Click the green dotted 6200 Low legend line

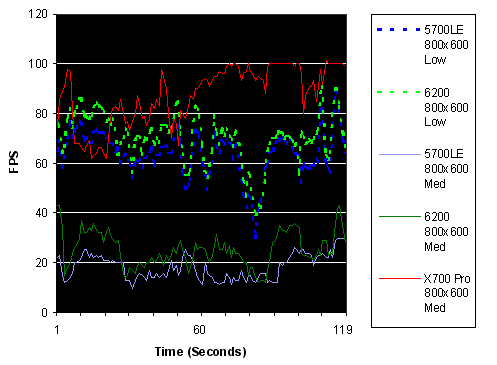click(x=399, y=92)
